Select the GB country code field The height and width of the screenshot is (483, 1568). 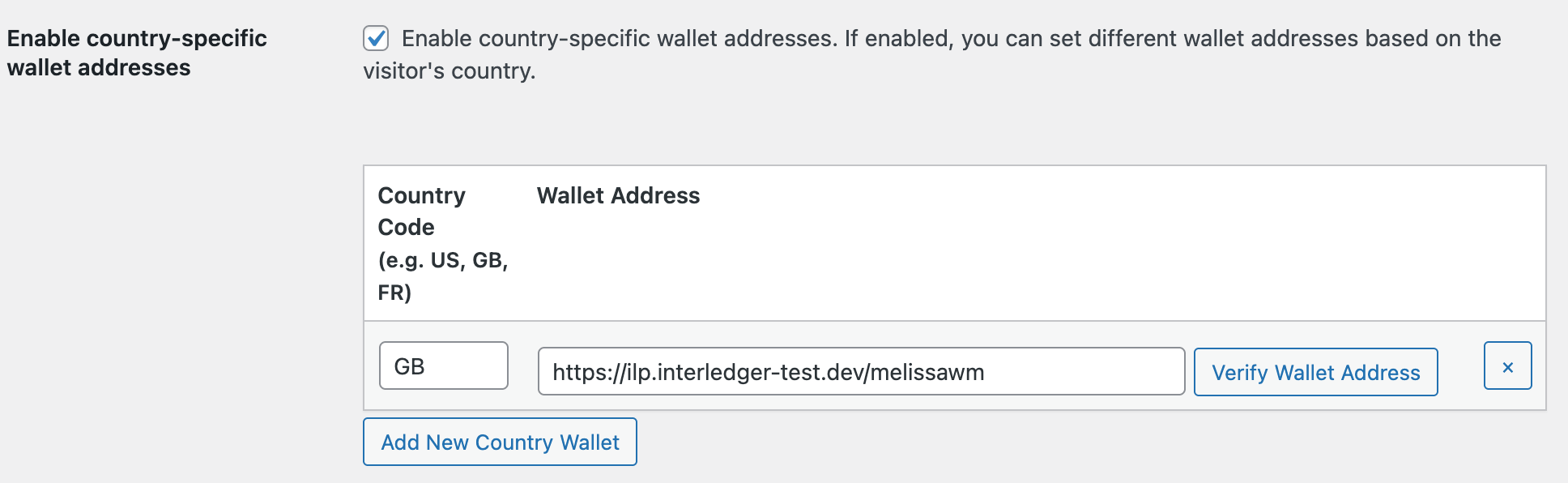point(443,365)
